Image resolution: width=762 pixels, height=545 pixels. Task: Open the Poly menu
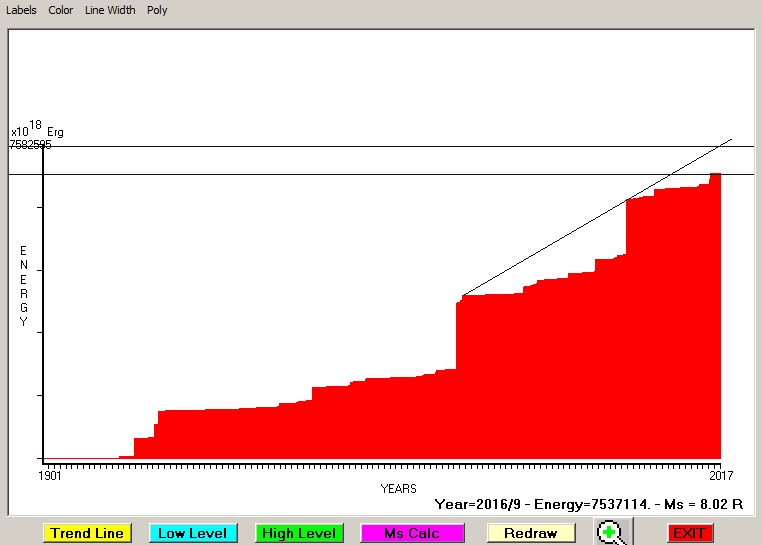(157, 10)
